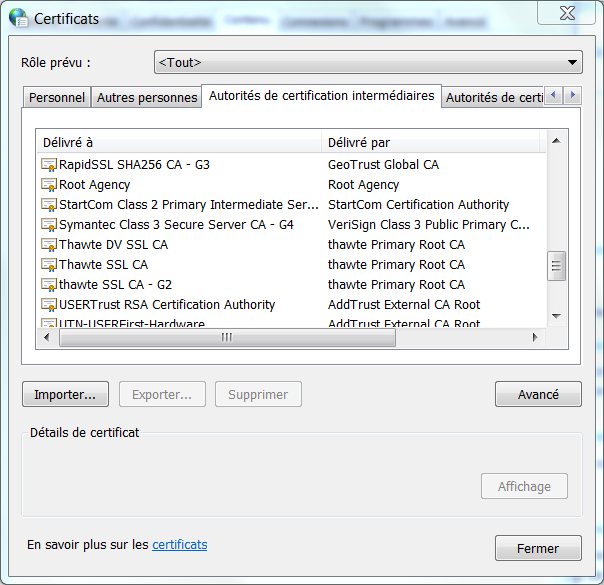The image size is (604, 585).
Task: Click the certificate icon beside Root Agency
Action: point(49,185)
